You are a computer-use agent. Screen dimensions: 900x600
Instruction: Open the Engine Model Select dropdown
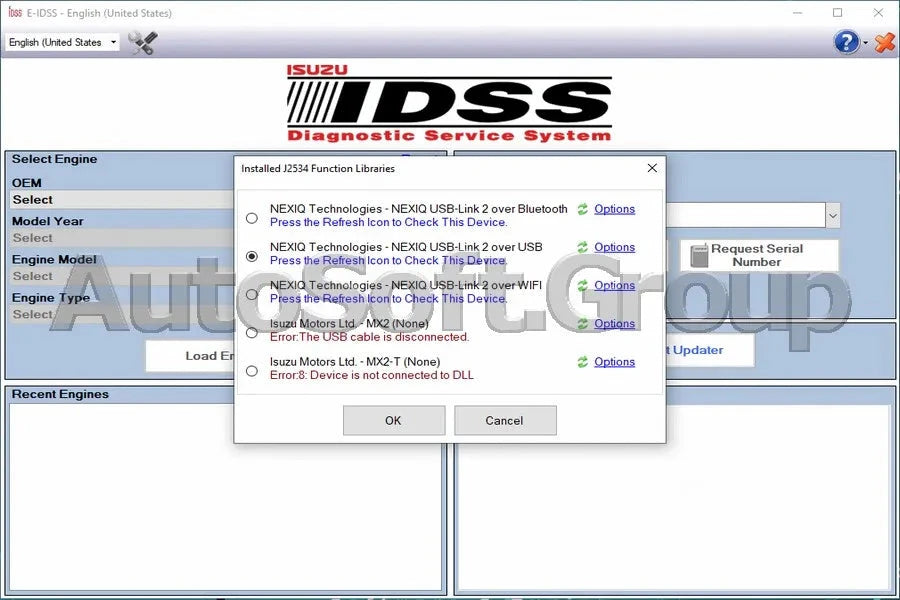(x=122, y=276)
